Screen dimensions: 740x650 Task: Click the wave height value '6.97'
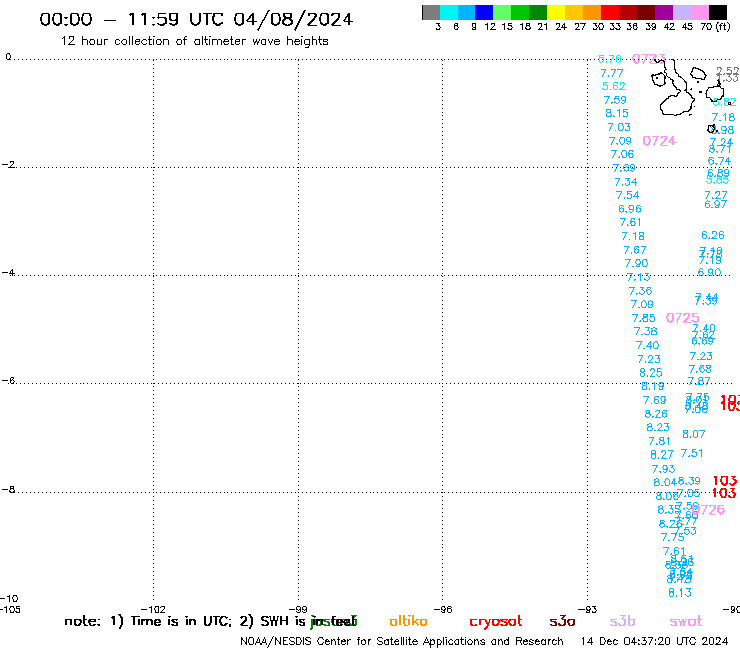(x=715, y=204)
